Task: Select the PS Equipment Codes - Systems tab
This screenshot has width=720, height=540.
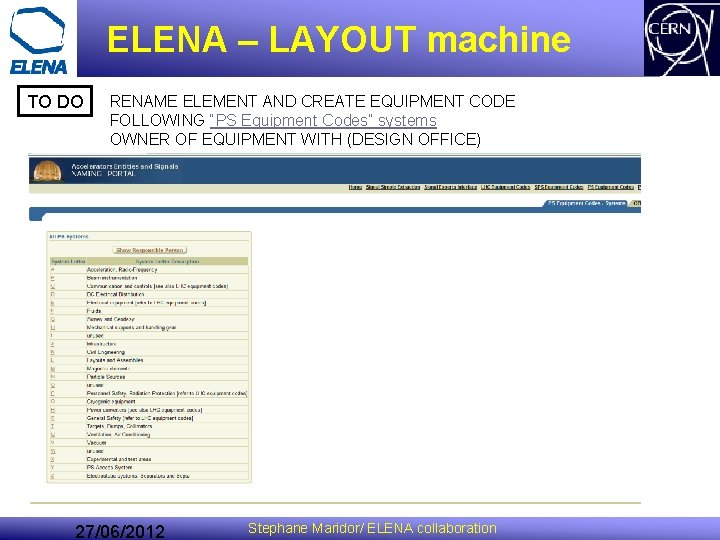Action: click(x=586, y=203)
